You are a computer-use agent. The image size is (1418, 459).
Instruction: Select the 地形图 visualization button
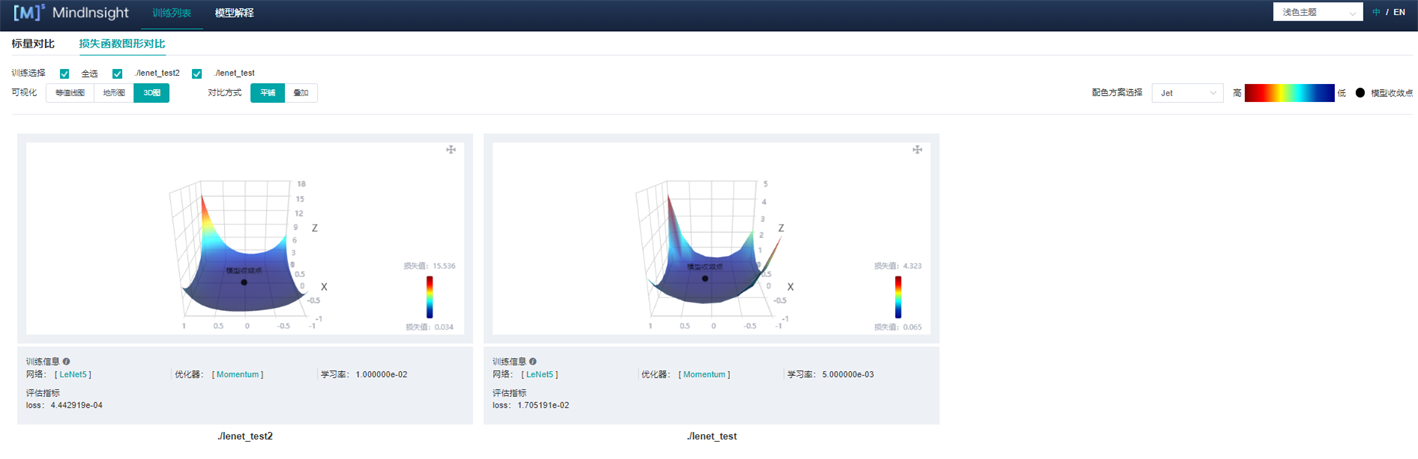[114, 93]
